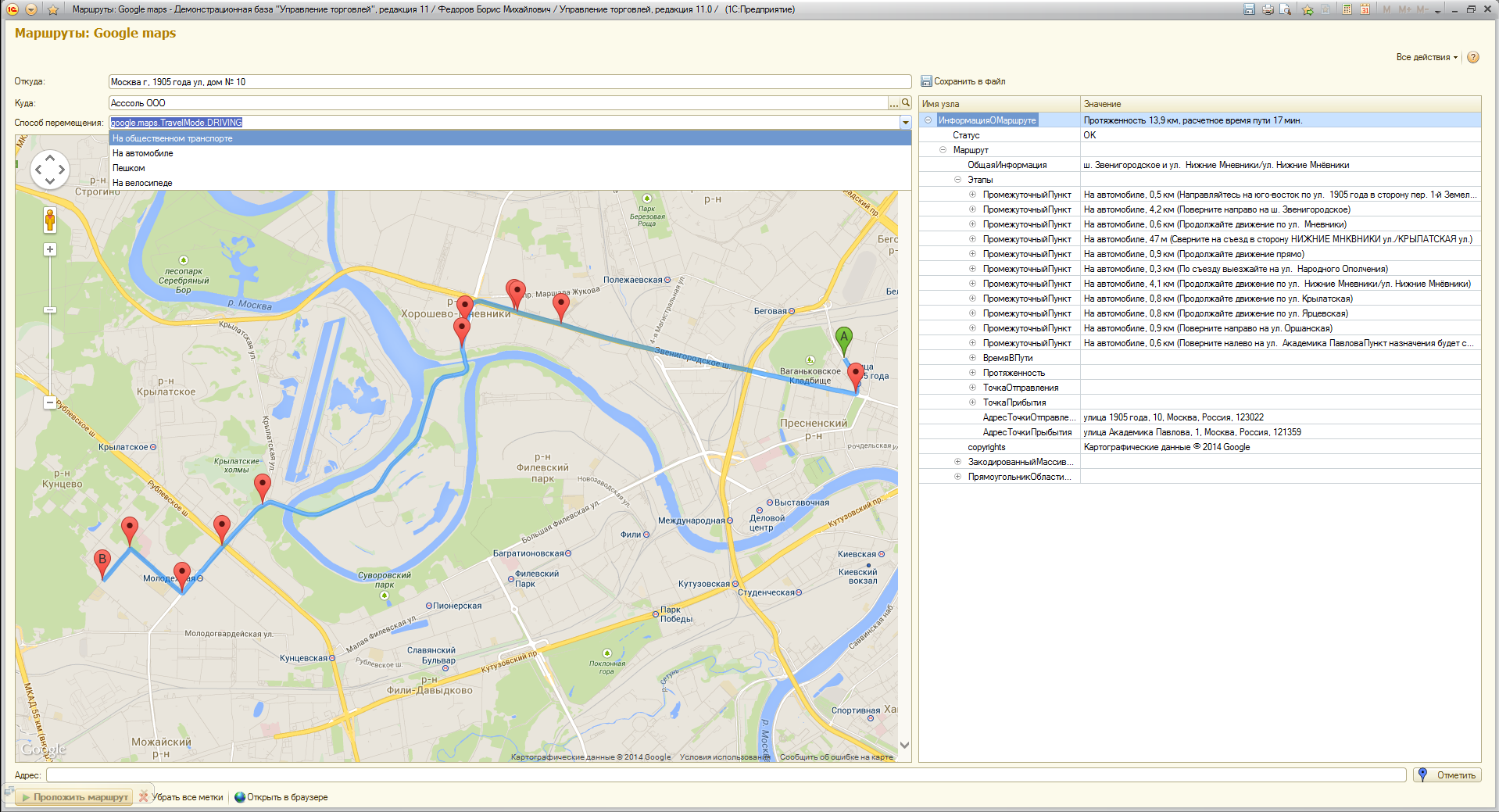Select the АдресТочкиПрибытия row
The height and width of the screenshot is (812, 1499).
[1200, 432]
